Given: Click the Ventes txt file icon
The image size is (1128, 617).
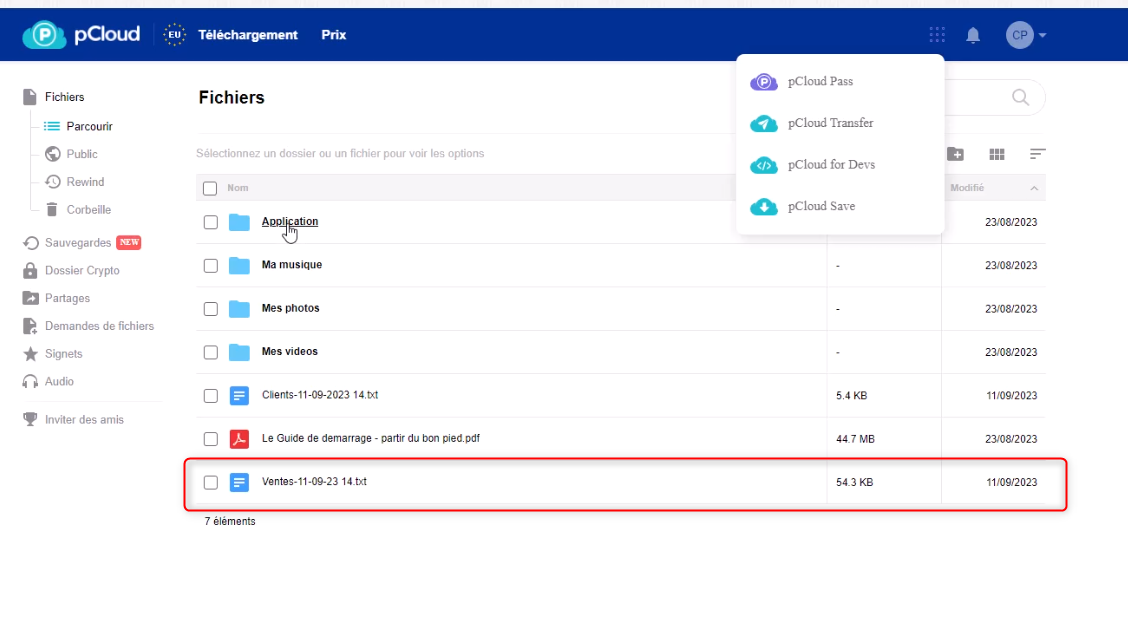Looking at the screenshot, I should [x=239, y=482].
